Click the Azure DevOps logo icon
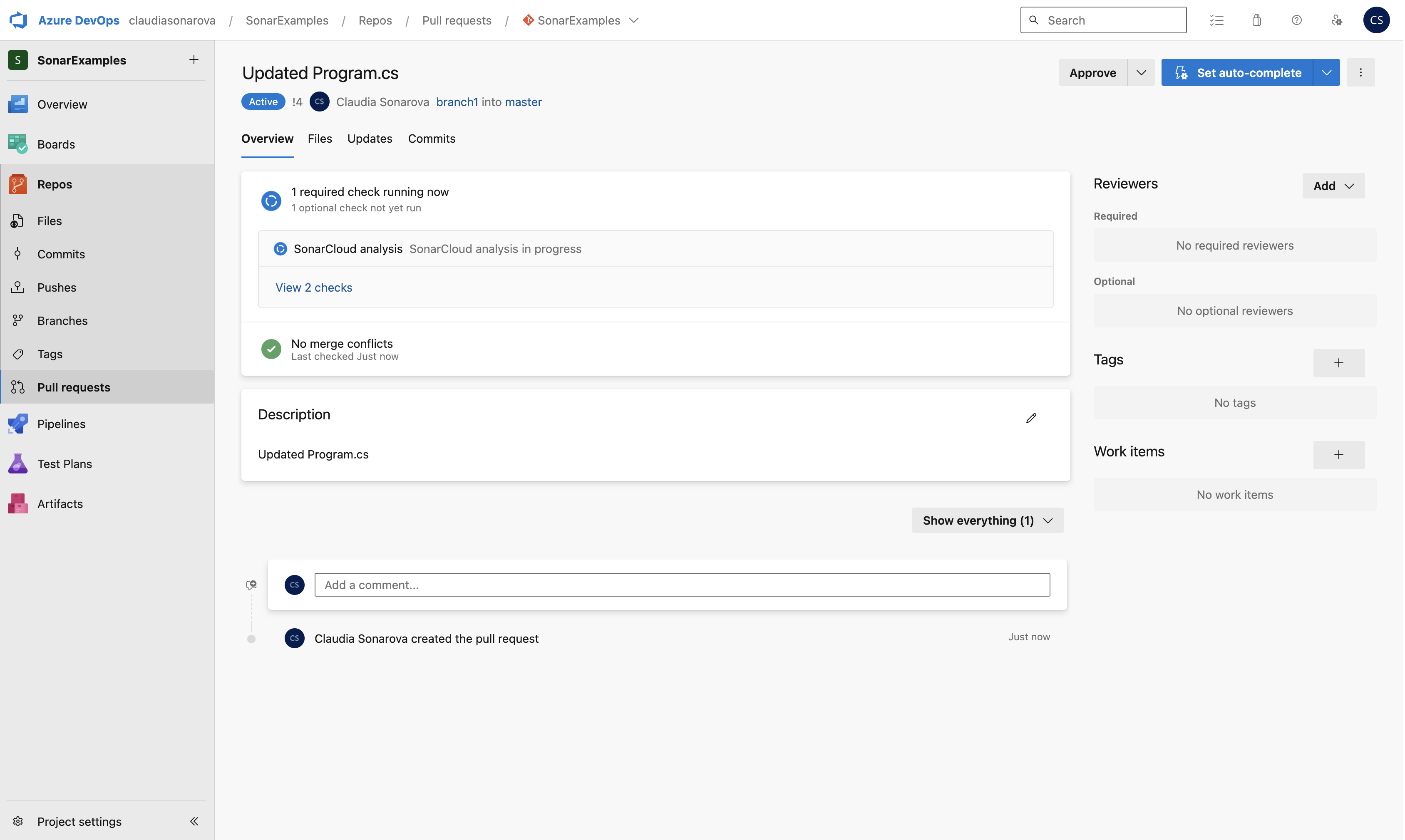Screen dimensions: 1405x840 tap(19, 20)
